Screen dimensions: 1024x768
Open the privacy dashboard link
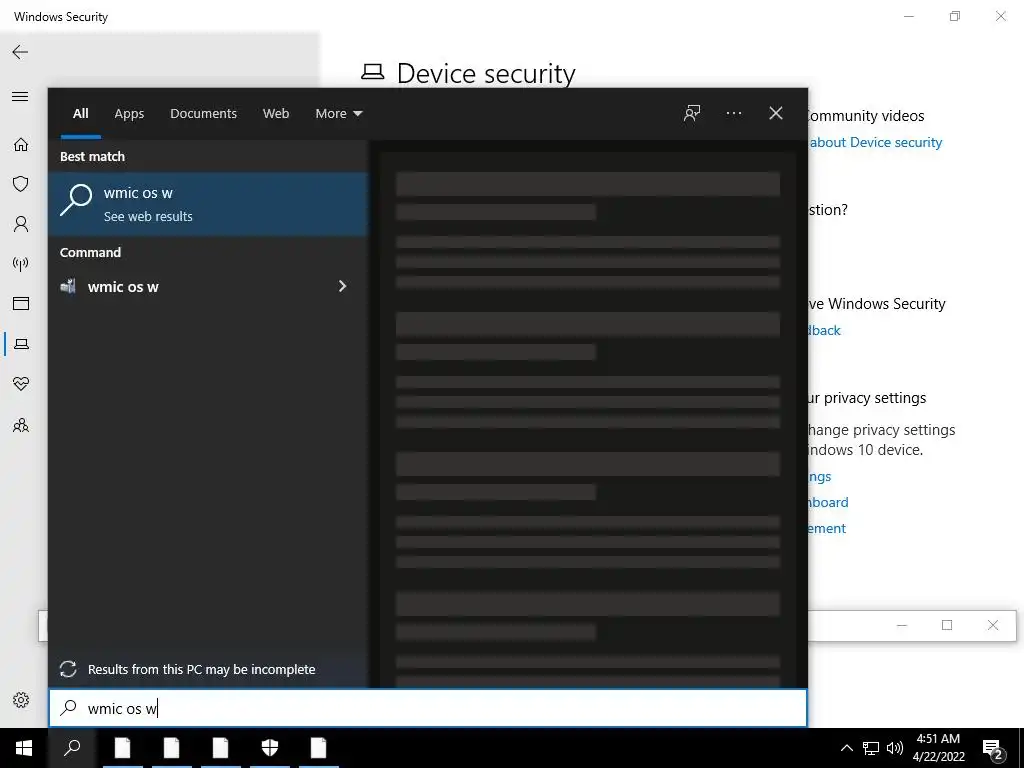coord(828,502)
